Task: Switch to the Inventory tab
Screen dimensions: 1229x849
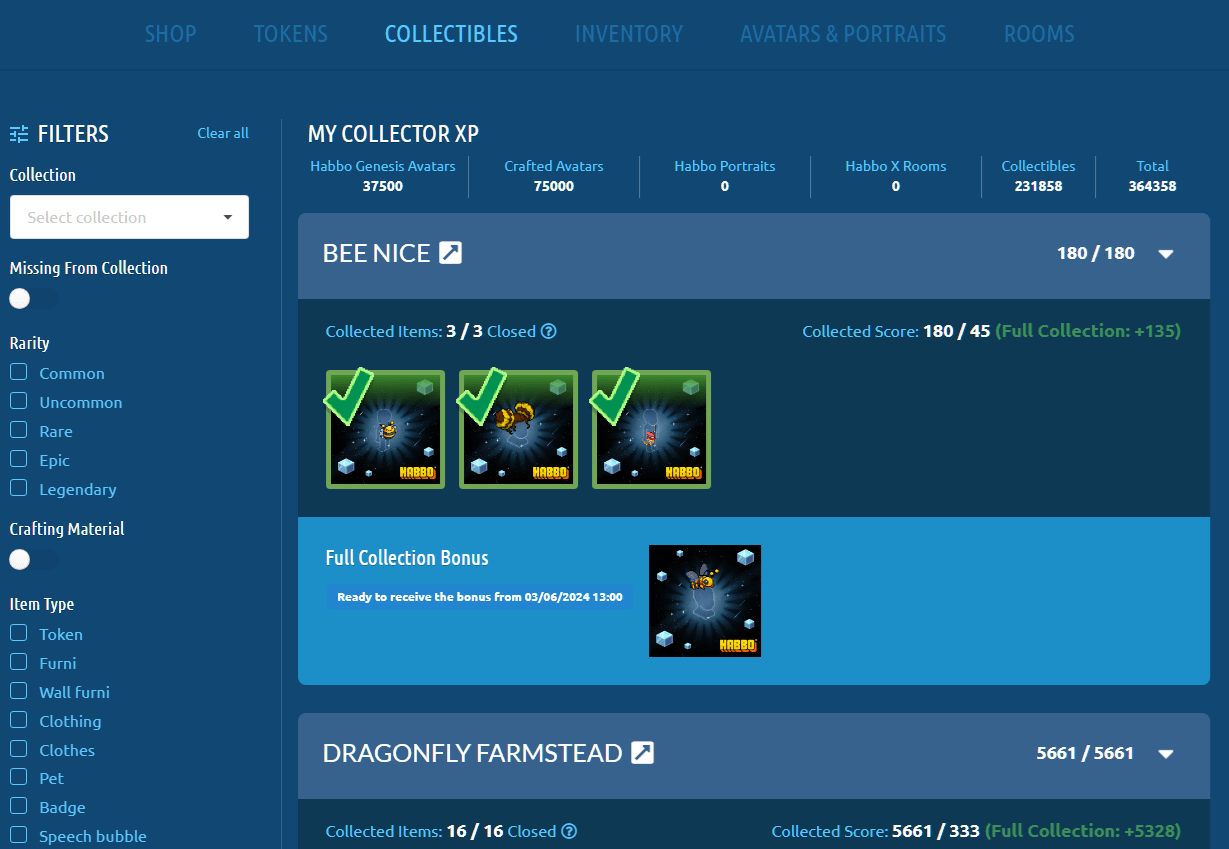Action: [x=628, y=34]
